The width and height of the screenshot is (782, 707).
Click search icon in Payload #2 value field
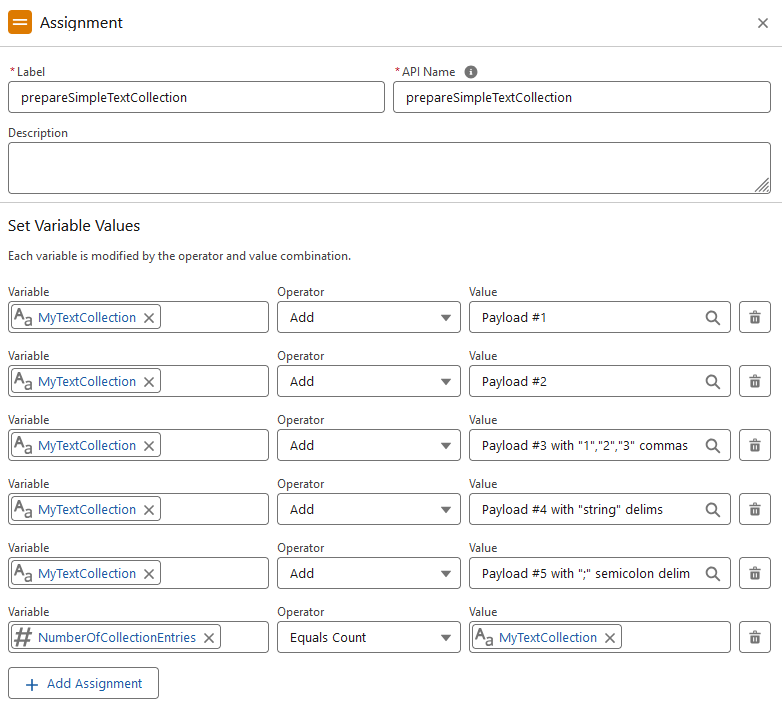click(x=713, y=381)
